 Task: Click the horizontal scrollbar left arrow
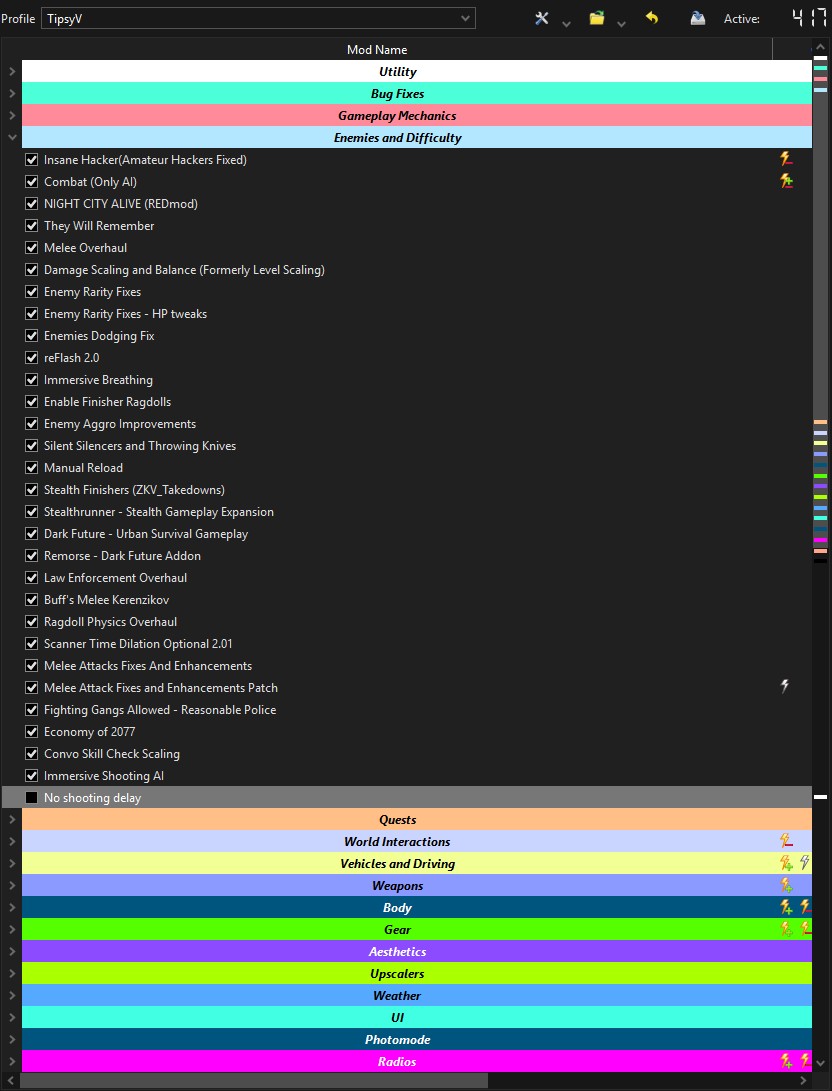(x=8, y=1081)
